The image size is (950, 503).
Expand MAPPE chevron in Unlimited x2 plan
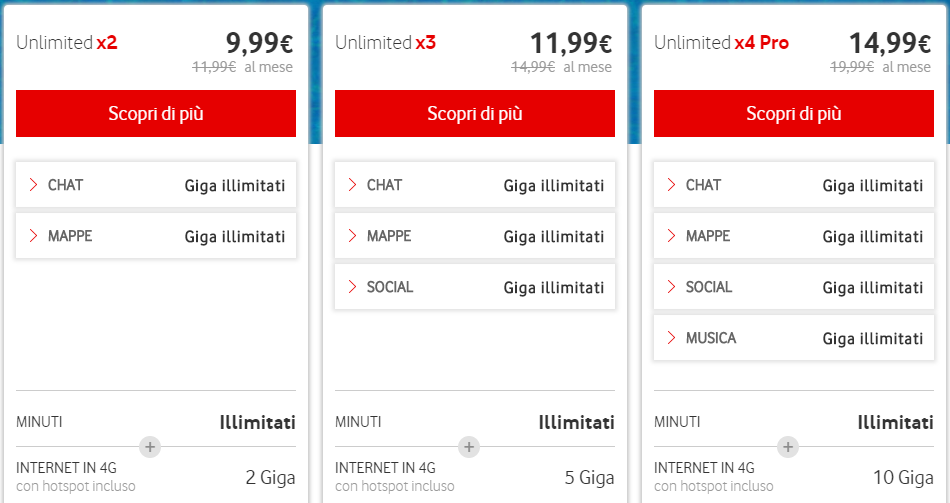(33, 237)
